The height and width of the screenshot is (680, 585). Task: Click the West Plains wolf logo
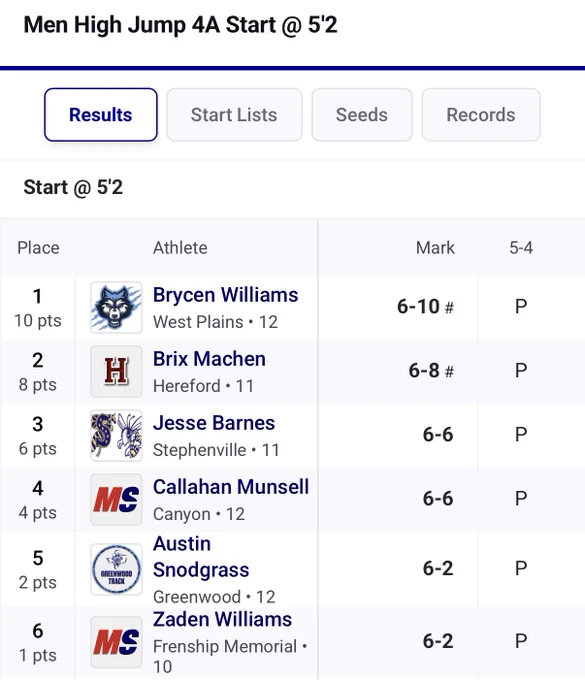(x=116, y=307)
